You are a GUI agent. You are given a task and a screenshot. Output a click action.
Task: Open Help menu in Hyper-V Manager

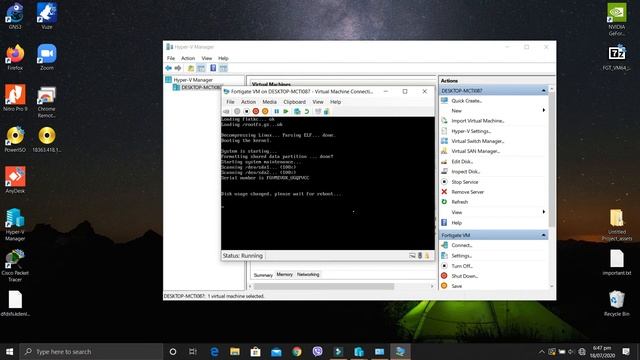[x=223, y=58]
